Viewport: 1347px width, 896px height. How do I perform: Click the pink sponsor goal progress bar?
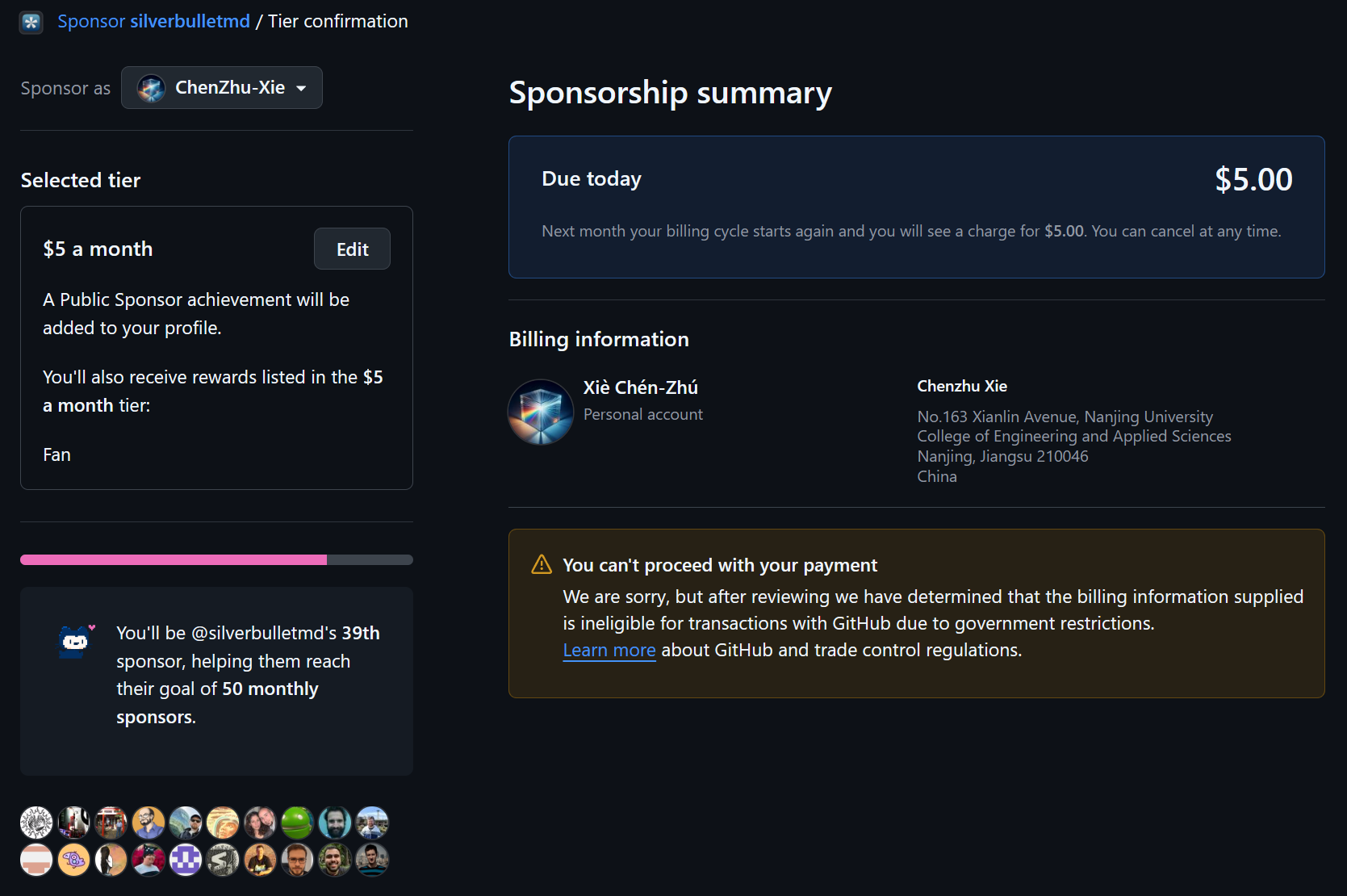pyautogui.click(x=174, y=560)
